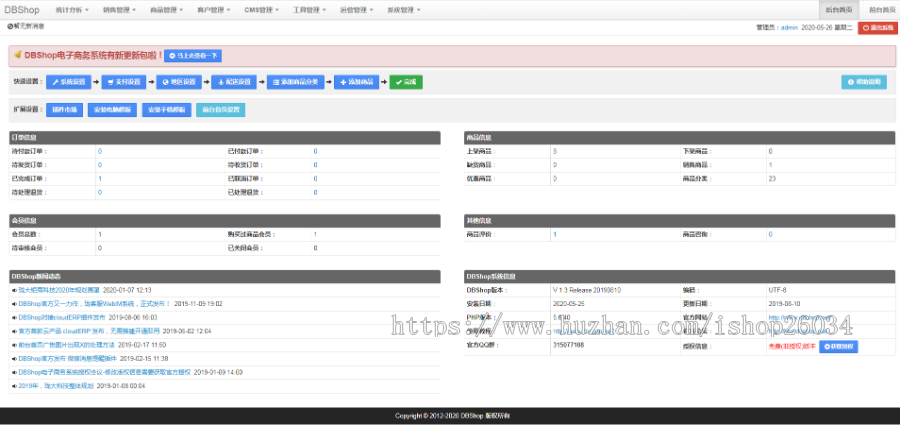Click speaker icon beside 2019-01-08 news
Viewport: 900px width, 442px height.
[14, 387]
